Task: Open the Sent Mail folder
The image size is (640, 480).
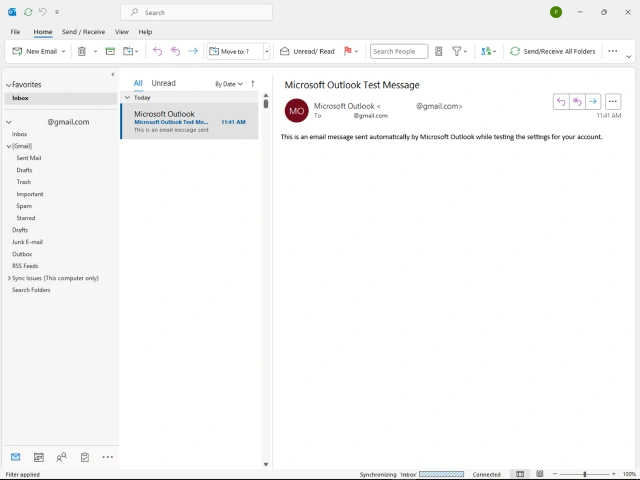Action: [x=29, y=158]
